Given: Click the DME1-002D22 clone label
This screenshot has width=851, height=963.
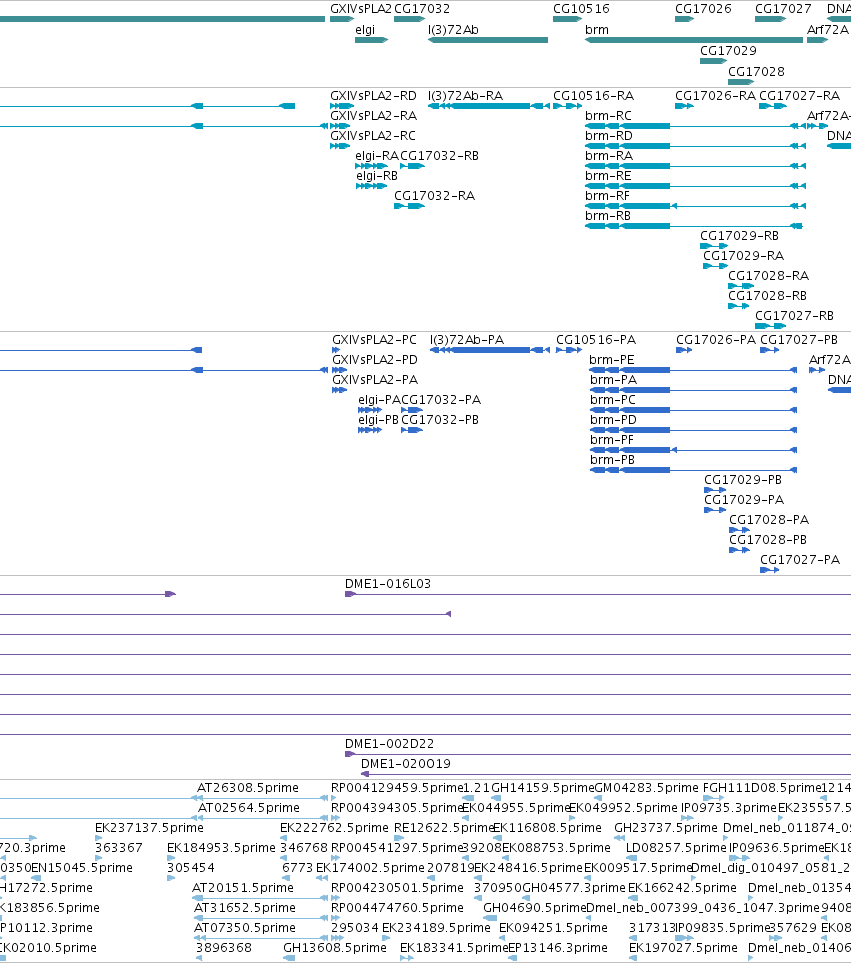Looking at the screenshot, I should click(389, 744).
